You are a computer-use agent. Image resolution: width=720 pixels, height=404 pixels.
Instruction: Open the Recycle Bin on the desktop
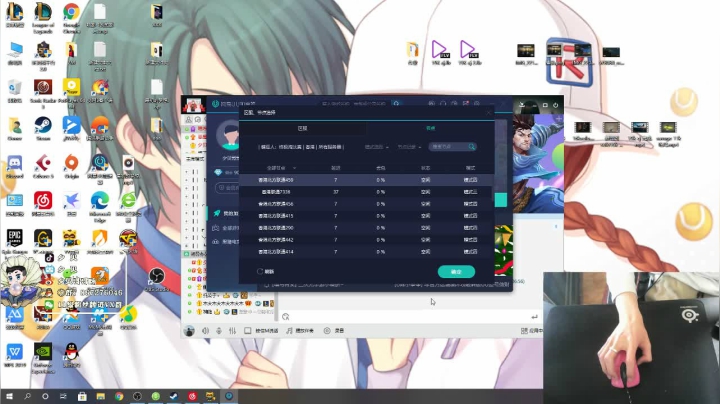pyautogui.click(x=15, y=90)
